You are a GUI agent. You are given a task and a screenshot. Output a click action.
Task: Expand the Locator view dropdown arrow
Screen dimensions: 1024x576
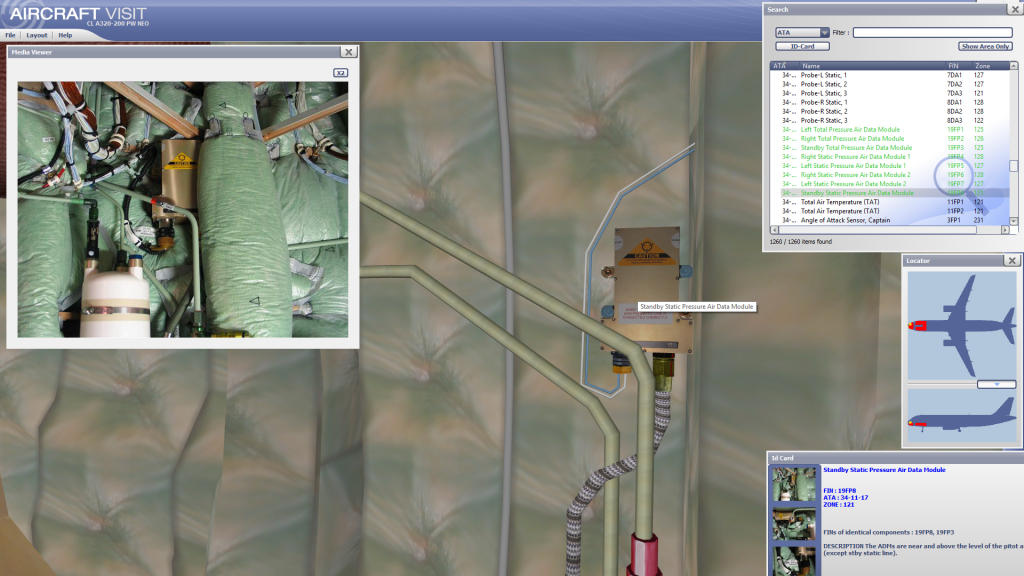point(997,385)
